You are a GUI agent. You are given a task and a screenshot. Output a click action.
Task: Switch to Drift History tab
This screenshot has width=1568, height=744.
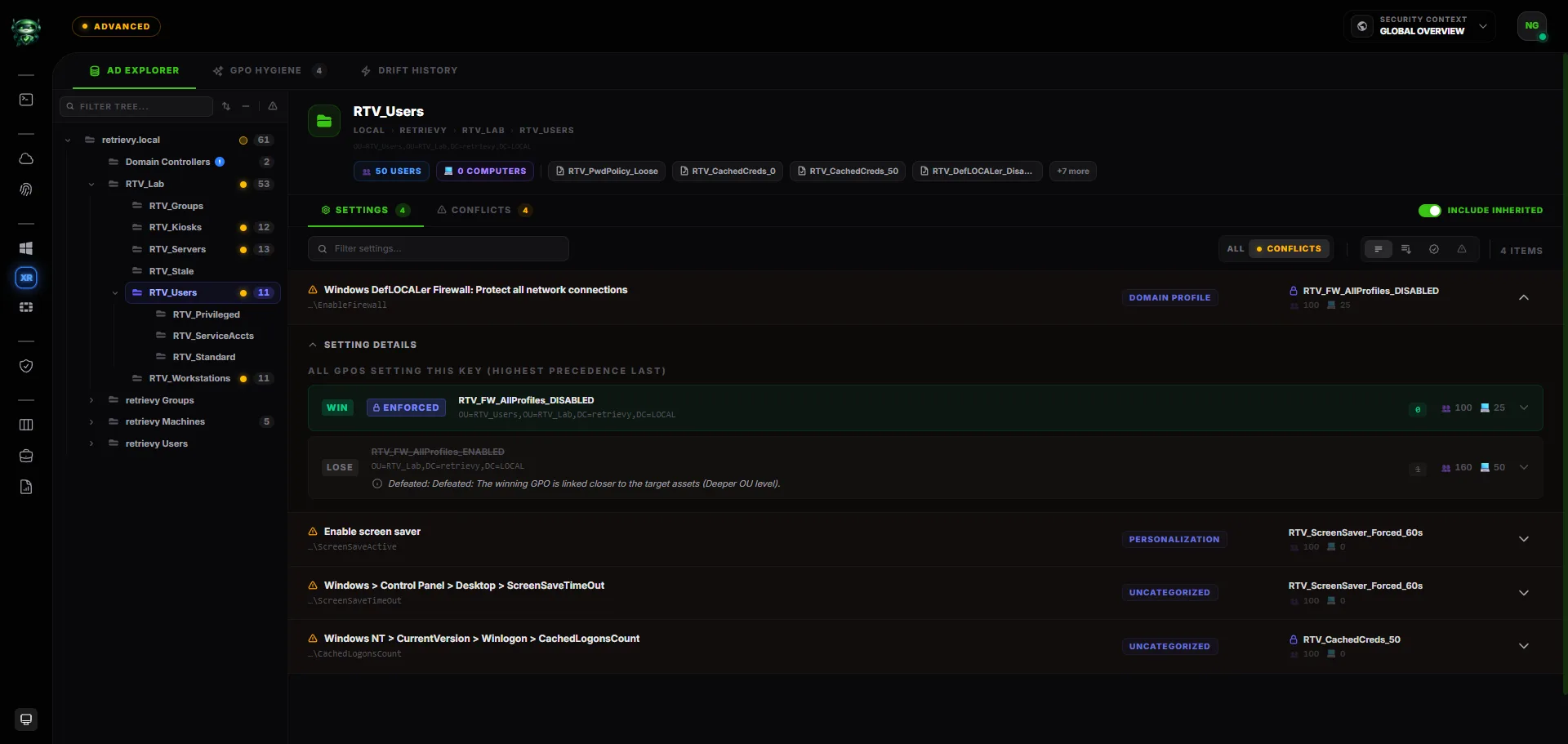click(410, 71)
